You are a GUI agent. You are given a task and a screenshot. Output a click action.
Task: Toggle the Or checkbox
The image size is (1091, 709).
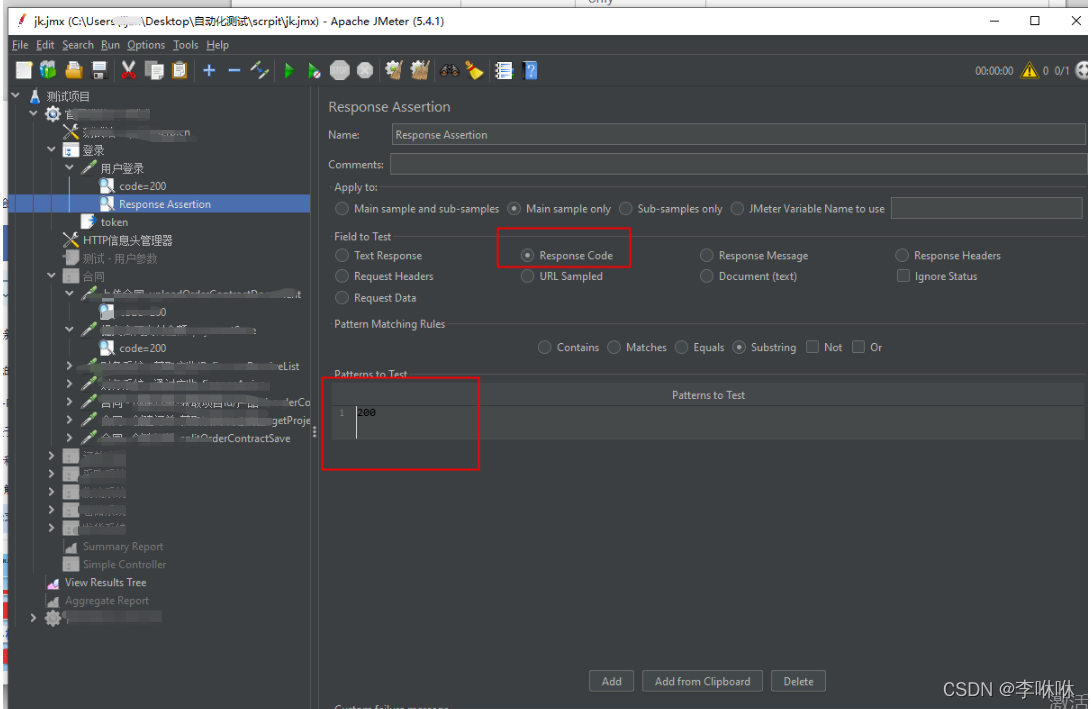tap(859, 346)
